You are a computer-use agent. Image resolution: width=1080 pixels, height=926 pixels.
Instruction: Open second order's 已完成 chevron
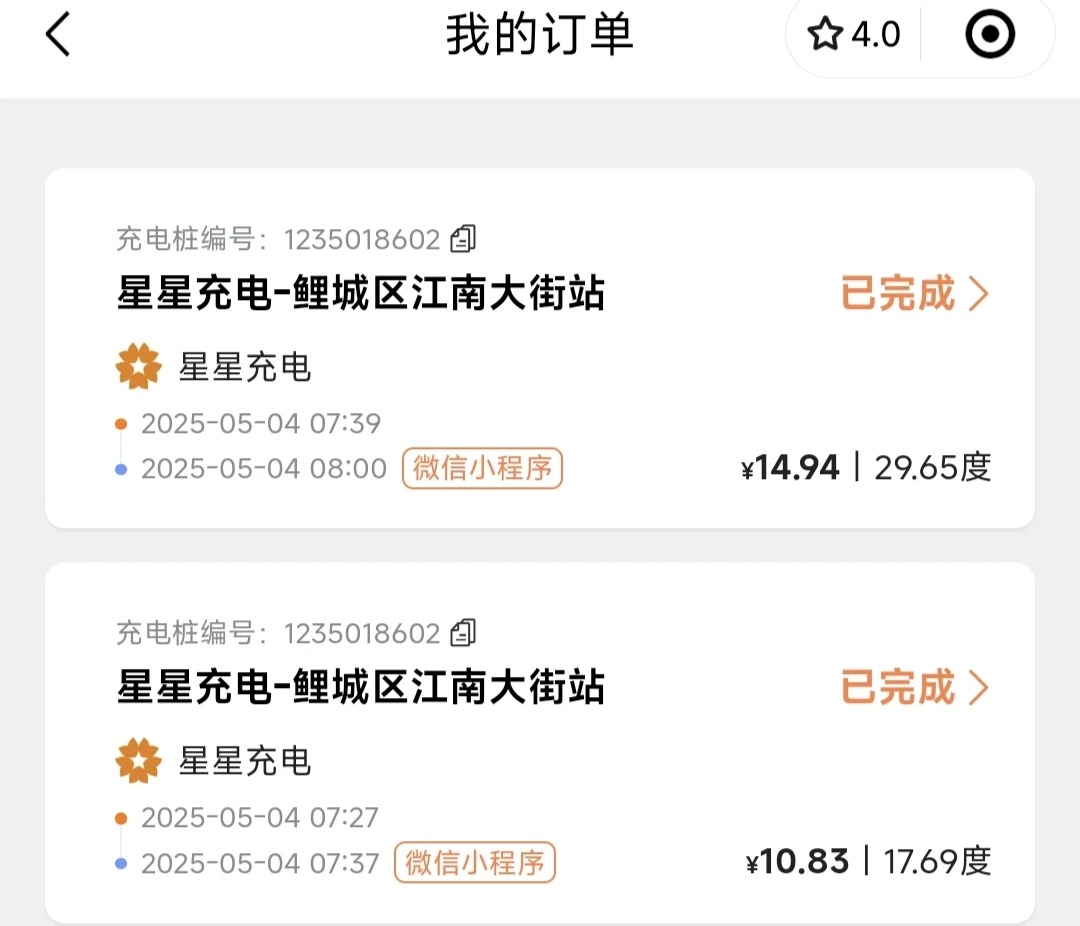pos(979,688)
